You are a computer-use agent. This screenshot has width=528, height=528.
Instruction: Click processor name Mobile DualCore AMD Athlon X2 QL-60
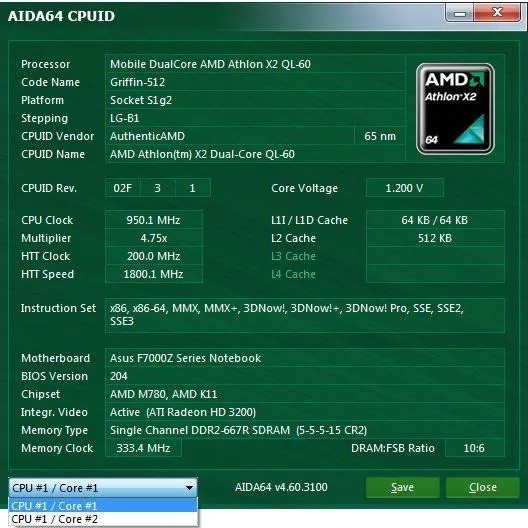255,64
